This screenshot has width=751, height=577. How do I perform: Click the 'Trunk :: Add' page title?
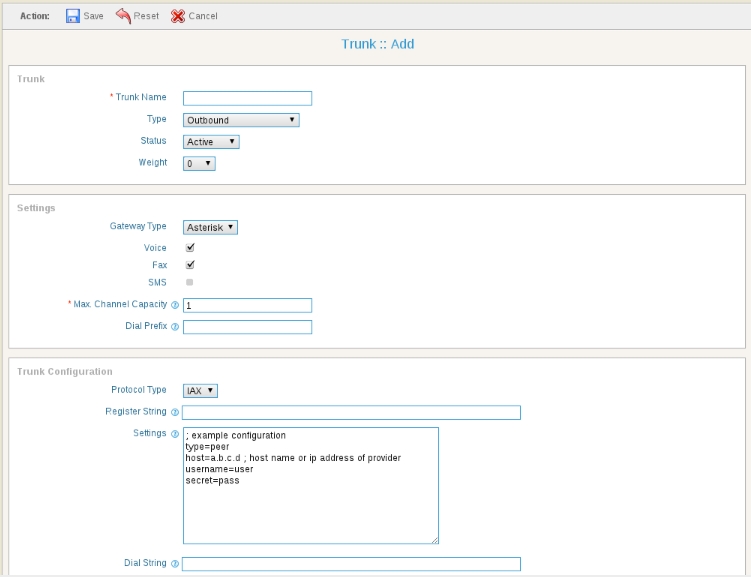(378, 44)
